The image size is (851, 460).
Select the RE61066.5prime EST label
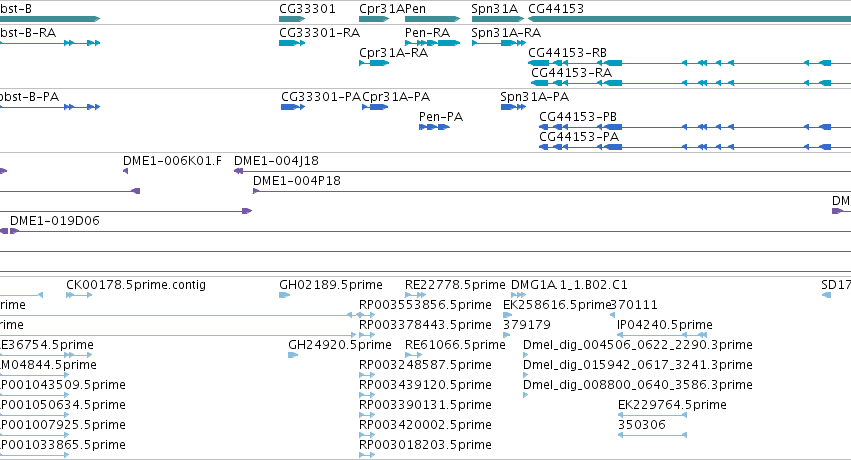pos(455,345)
